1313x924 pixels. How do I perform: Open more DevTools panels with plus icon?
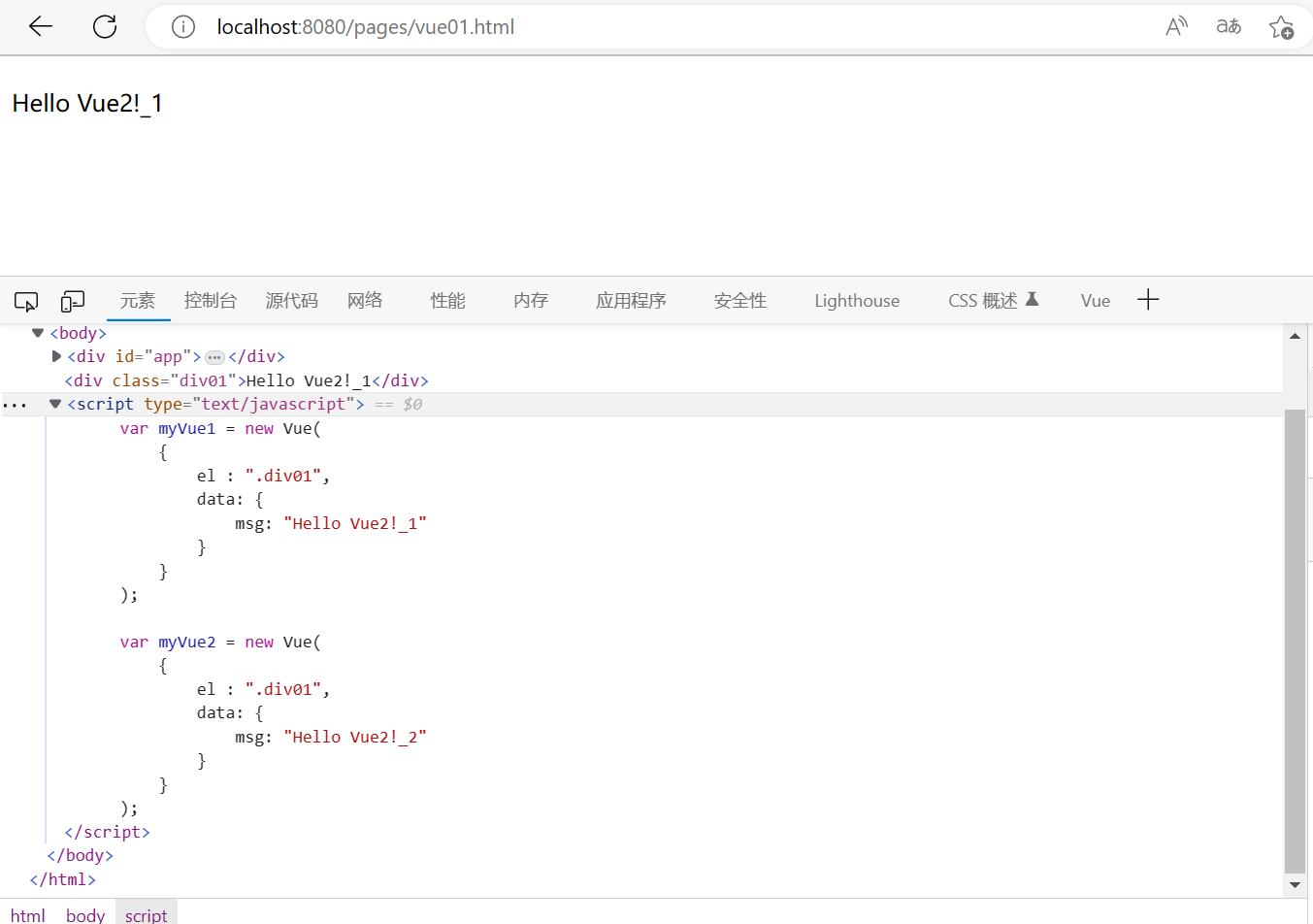tap(1148, 300)
